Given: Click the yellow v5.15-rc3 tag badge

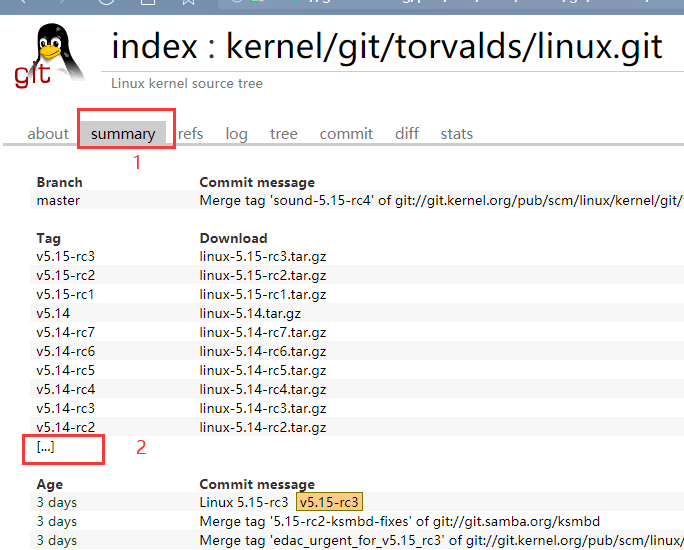Looking at the screenshot, I should 330,502.
